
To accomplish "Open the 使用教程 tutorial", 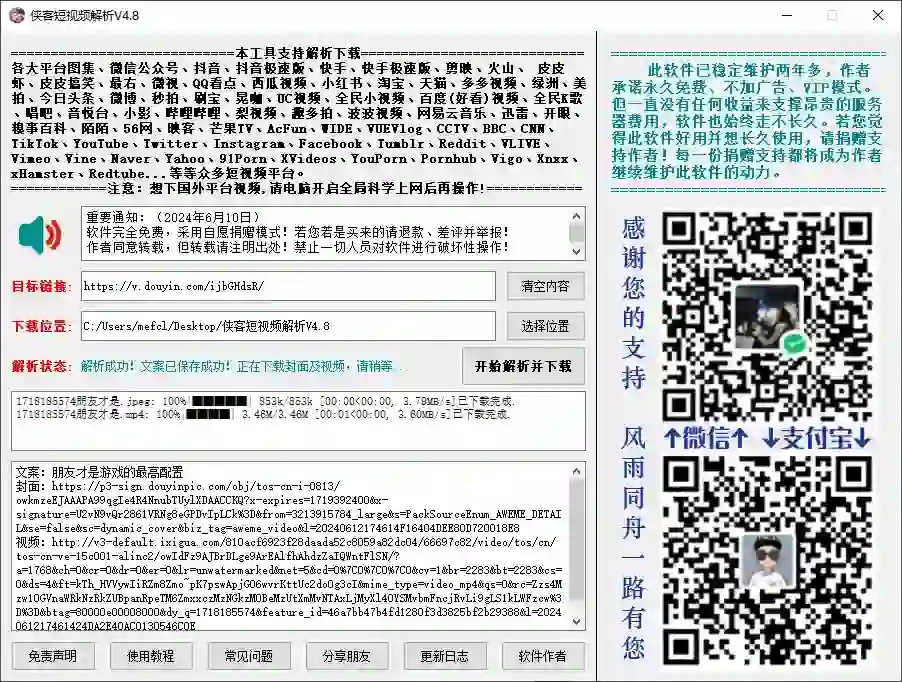I will click(151, 656).
